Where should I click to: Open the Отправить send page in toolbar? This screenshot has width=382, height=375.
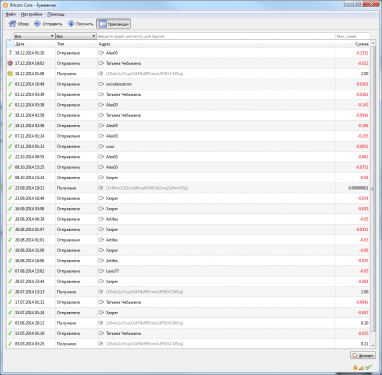coord(48,24)
